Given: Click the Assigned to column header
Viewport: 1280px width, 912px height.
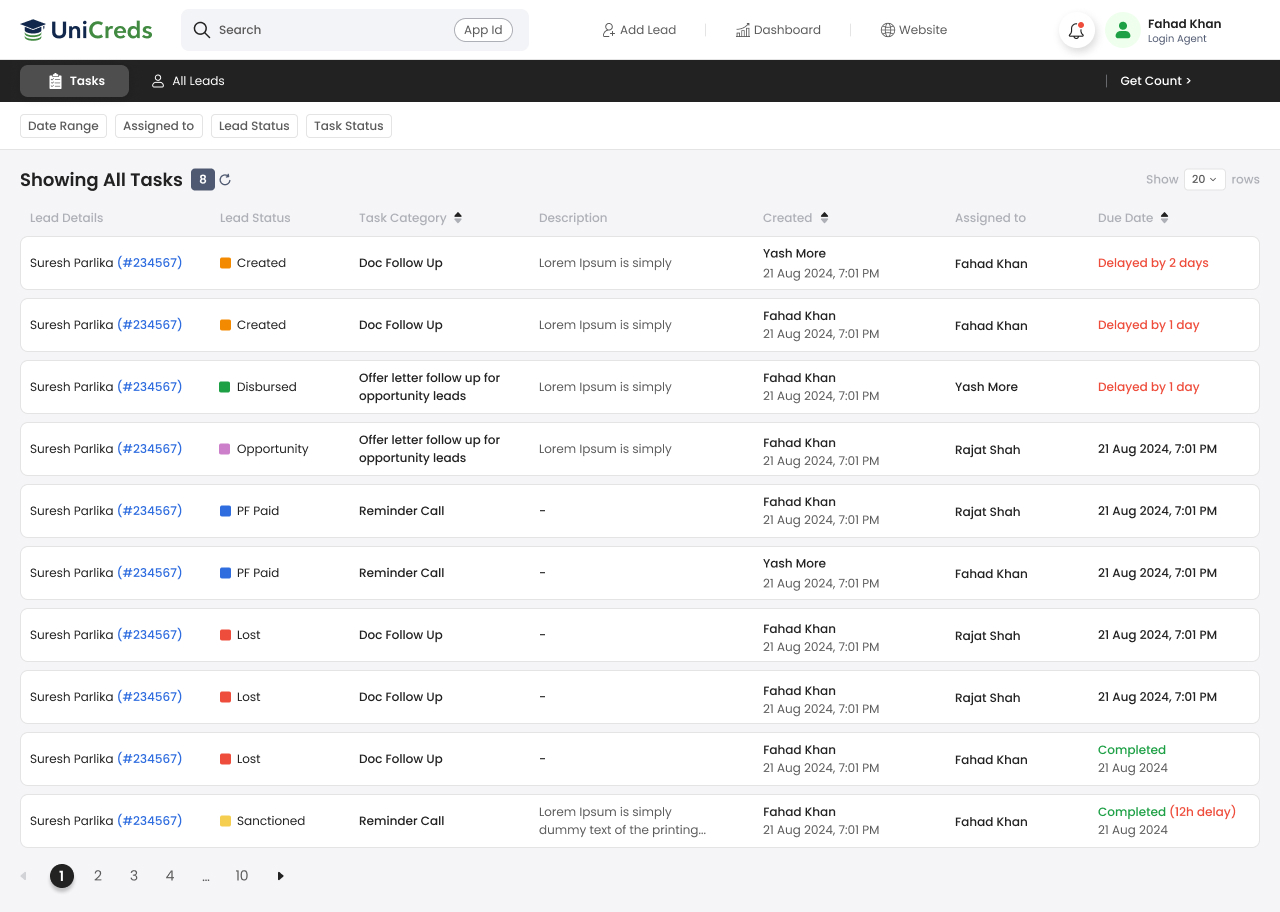Looking at the screenshot, I should tap(990, 218).
